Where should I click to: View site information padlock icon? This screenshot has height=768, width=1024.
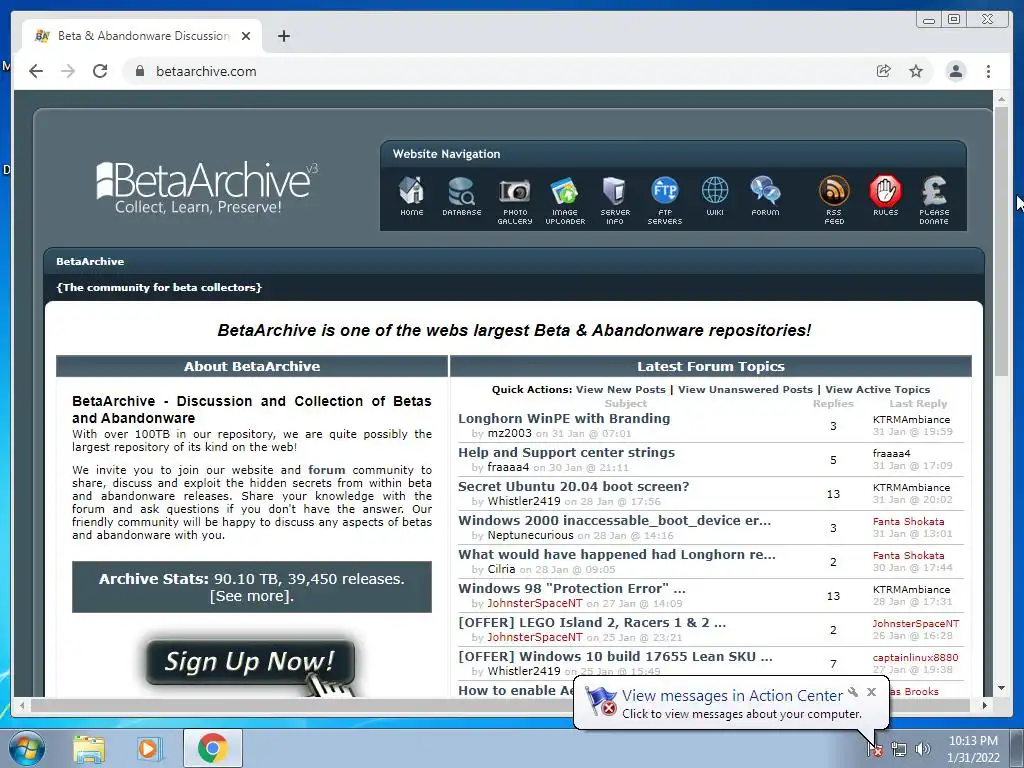[x=139, y=71]
